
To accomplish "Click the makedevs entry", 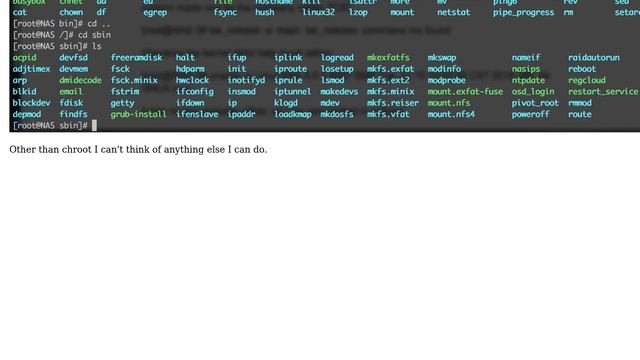I will tap(339, 92).
